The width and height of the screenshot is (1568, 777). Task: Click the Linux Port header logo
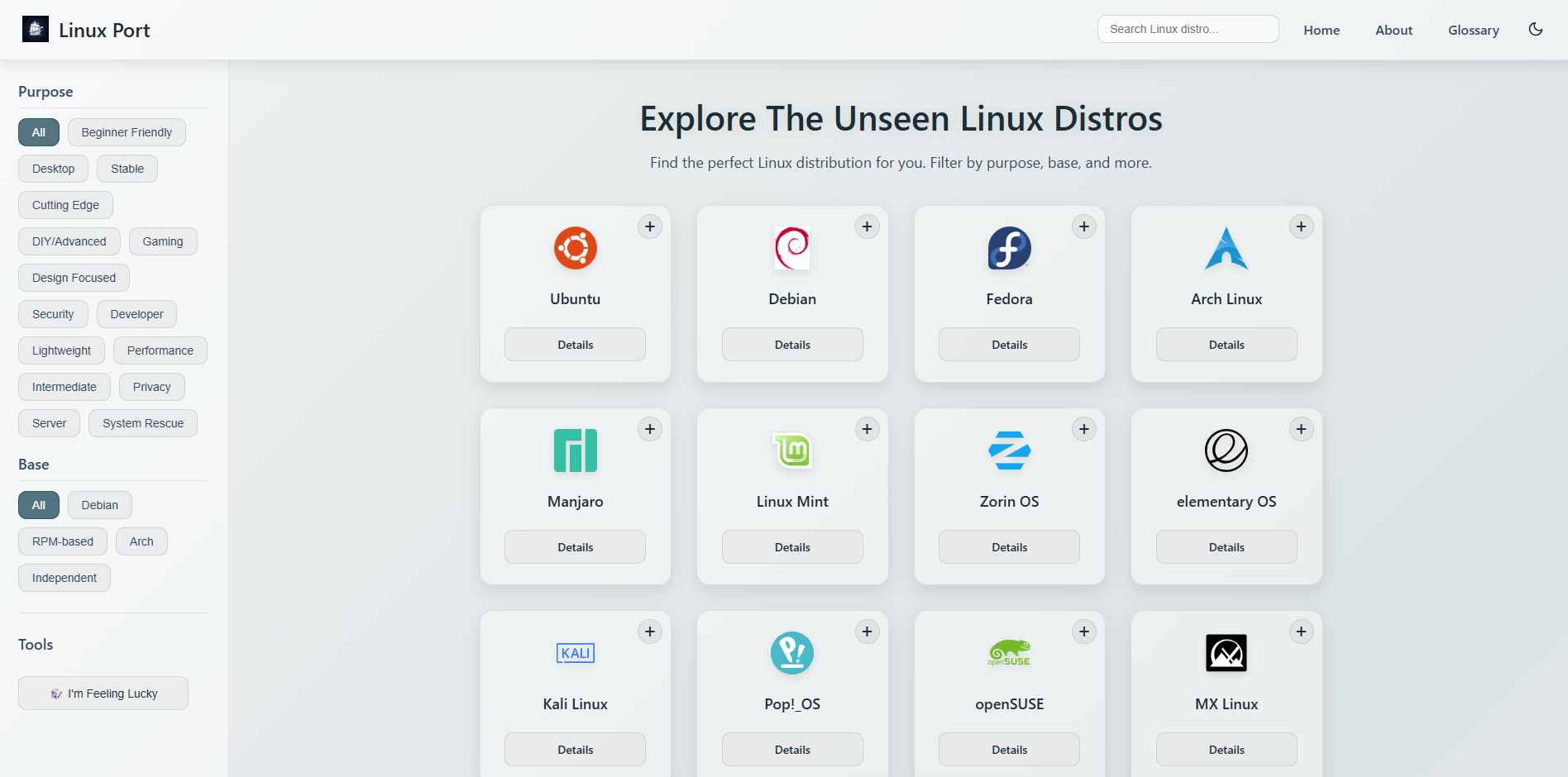35,28
